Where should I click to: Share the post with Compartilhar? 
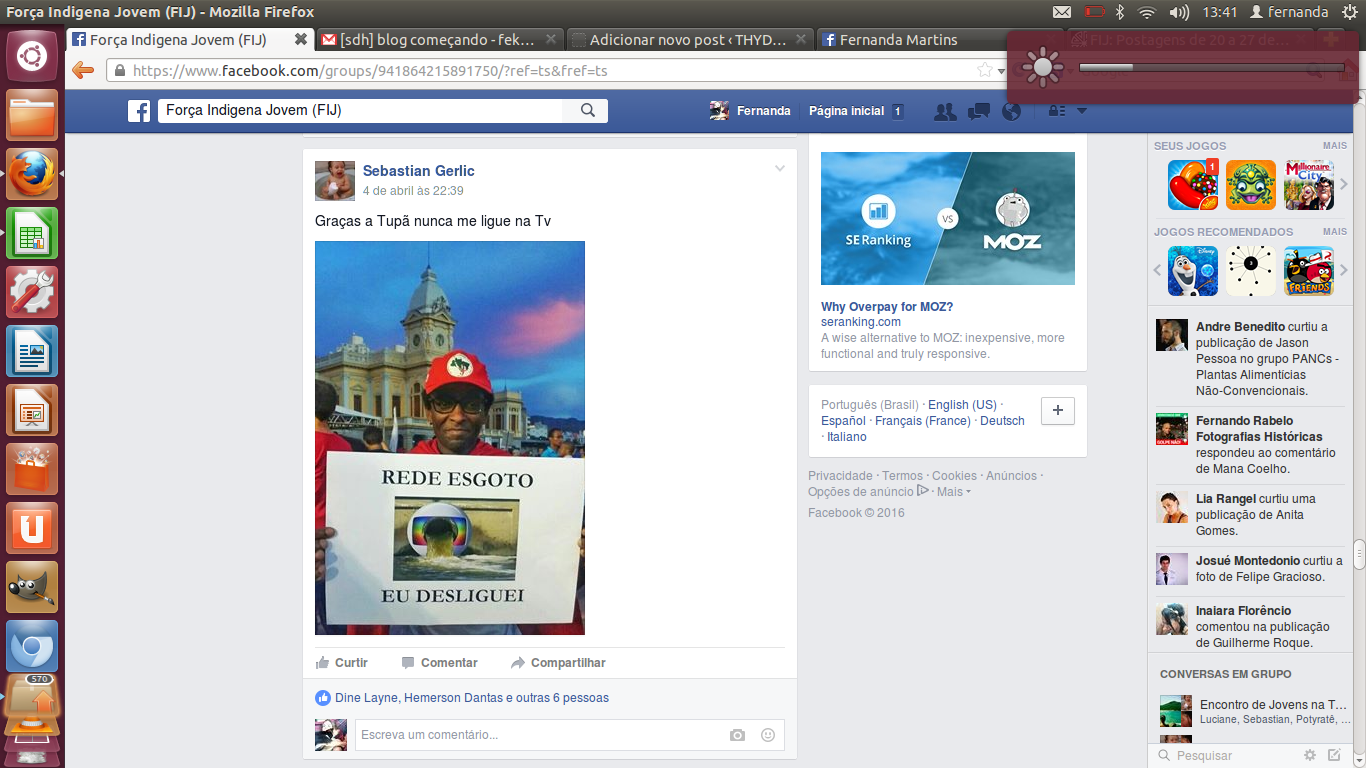coord(558,663)
